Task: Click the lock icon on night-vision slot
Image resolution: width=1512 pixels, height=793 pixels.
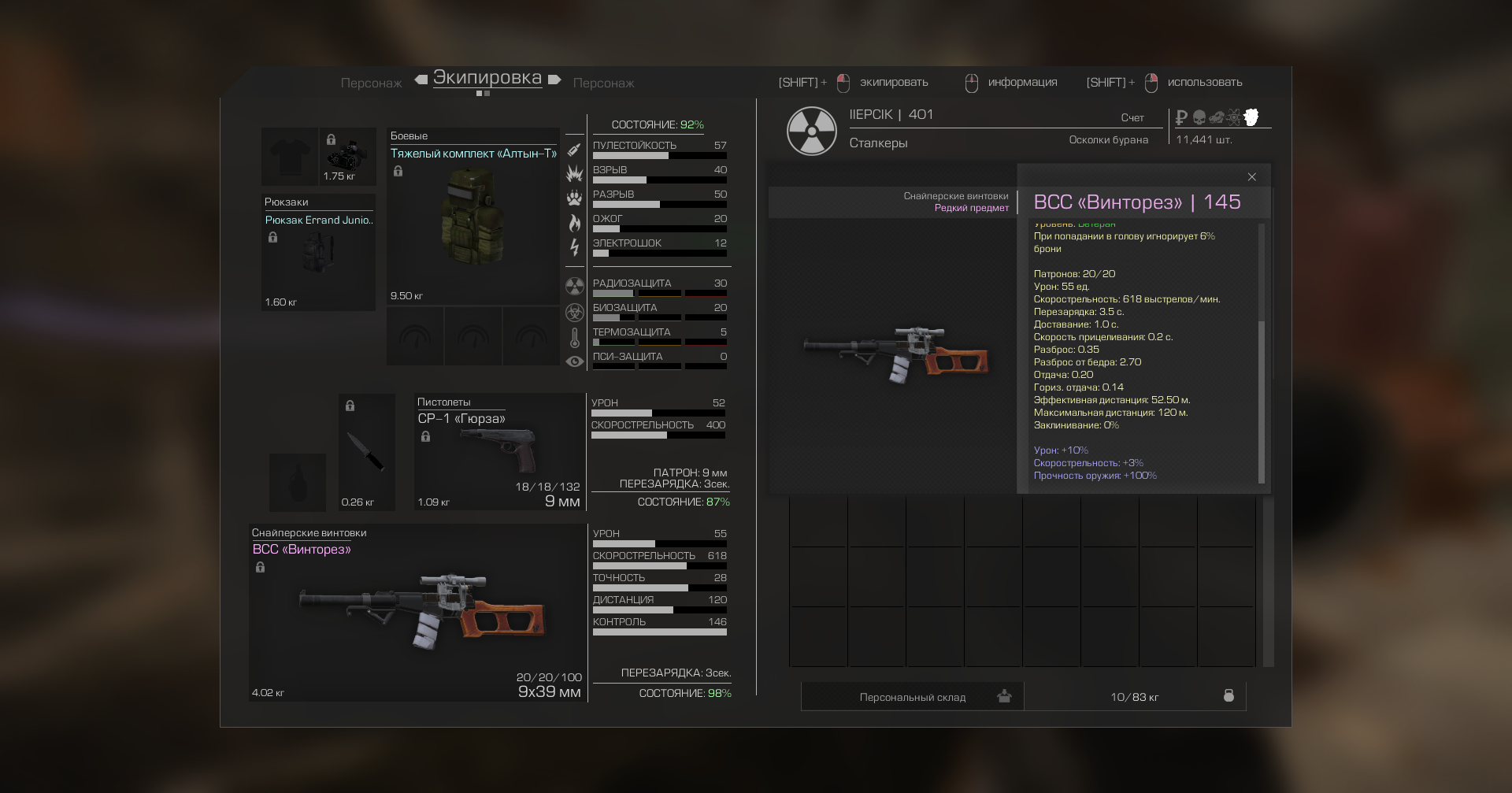Action: coord(331,139)
